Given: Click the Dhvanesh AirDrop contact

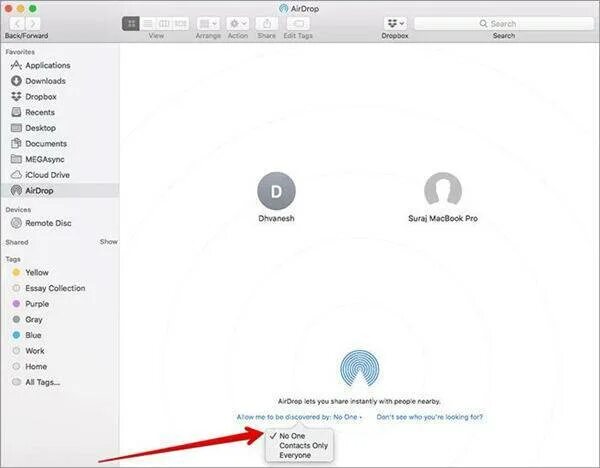Looking at the screenshot, I should 276,197.
